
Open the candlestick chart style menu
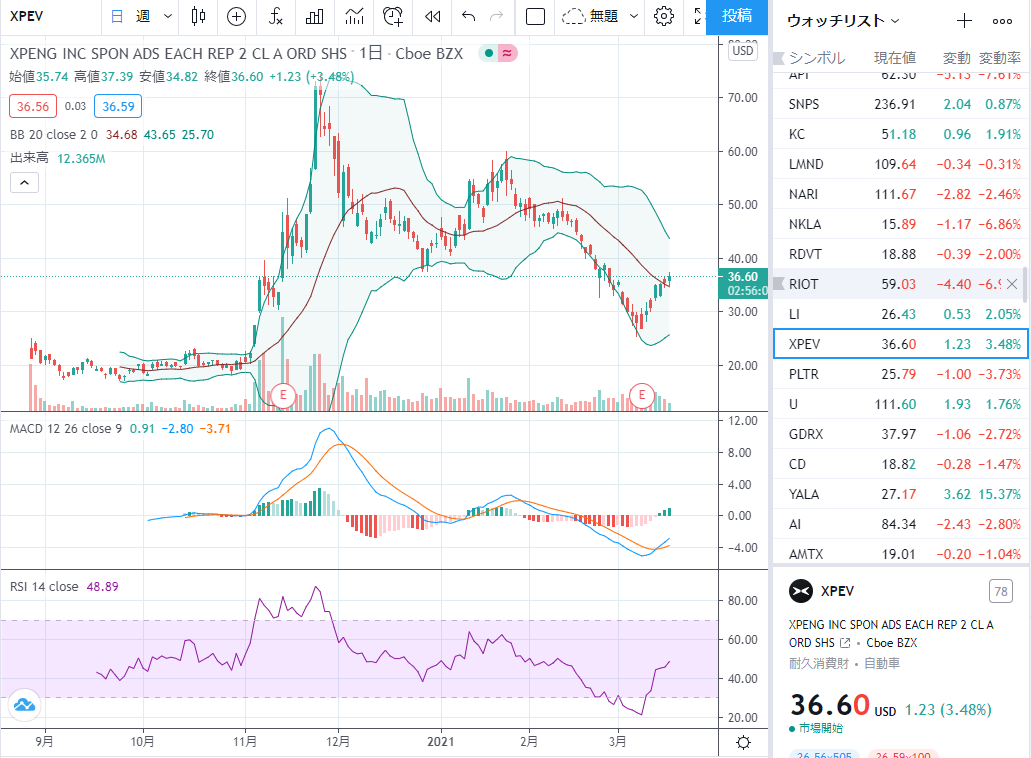click(198, 16)
